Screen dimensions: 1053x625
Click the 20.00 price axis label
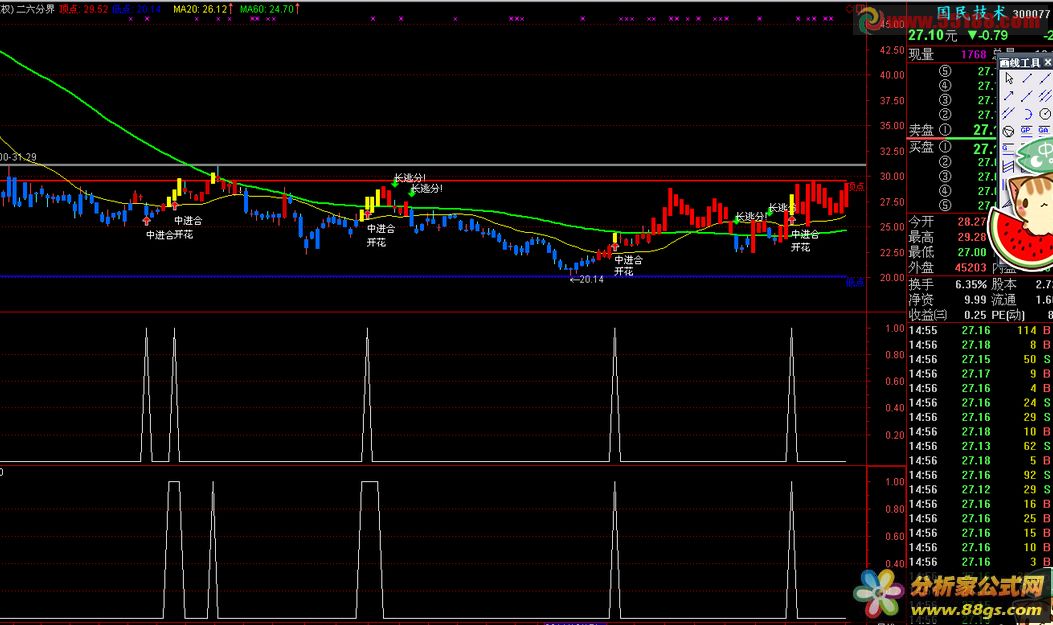click(x=892, y=277)
